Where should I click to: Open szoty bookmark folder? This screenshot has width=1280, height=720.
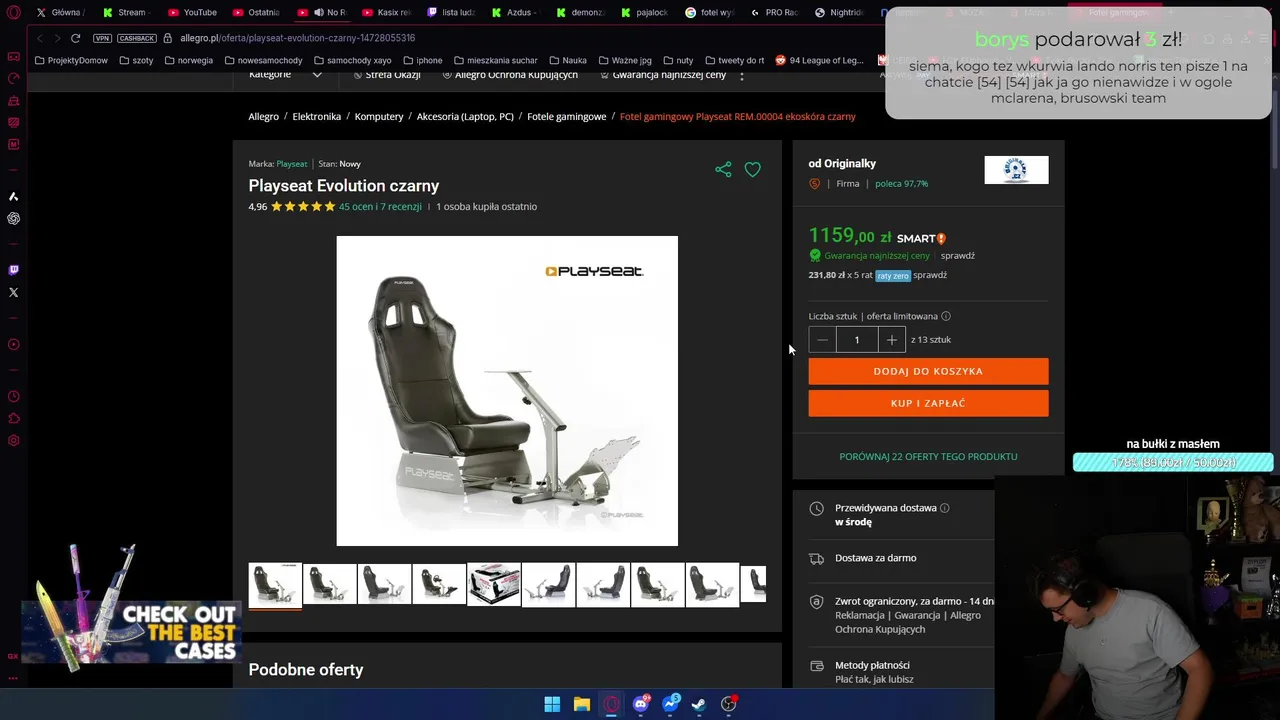pos(136,60)
